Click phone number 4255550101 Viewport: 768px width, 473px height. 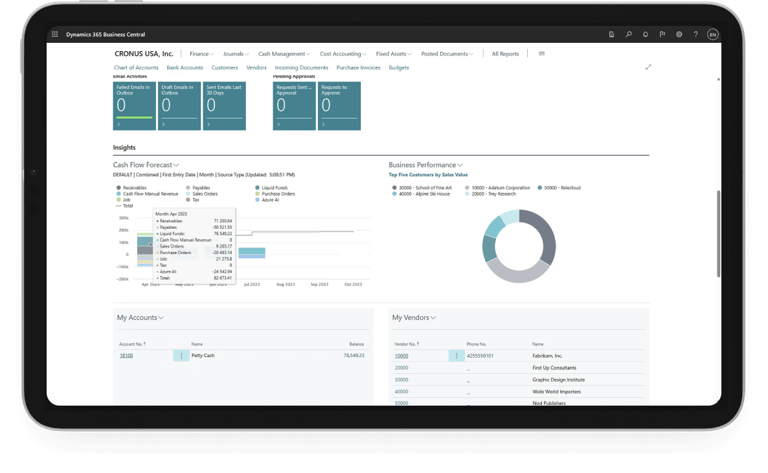[x=480, y=356]
